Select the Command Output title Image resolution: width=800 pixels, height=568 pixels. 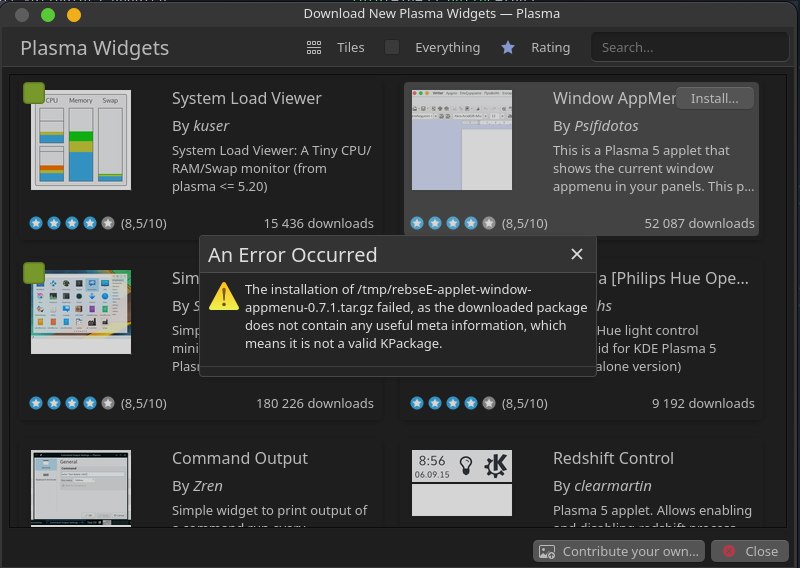click(x=240, y=458)
